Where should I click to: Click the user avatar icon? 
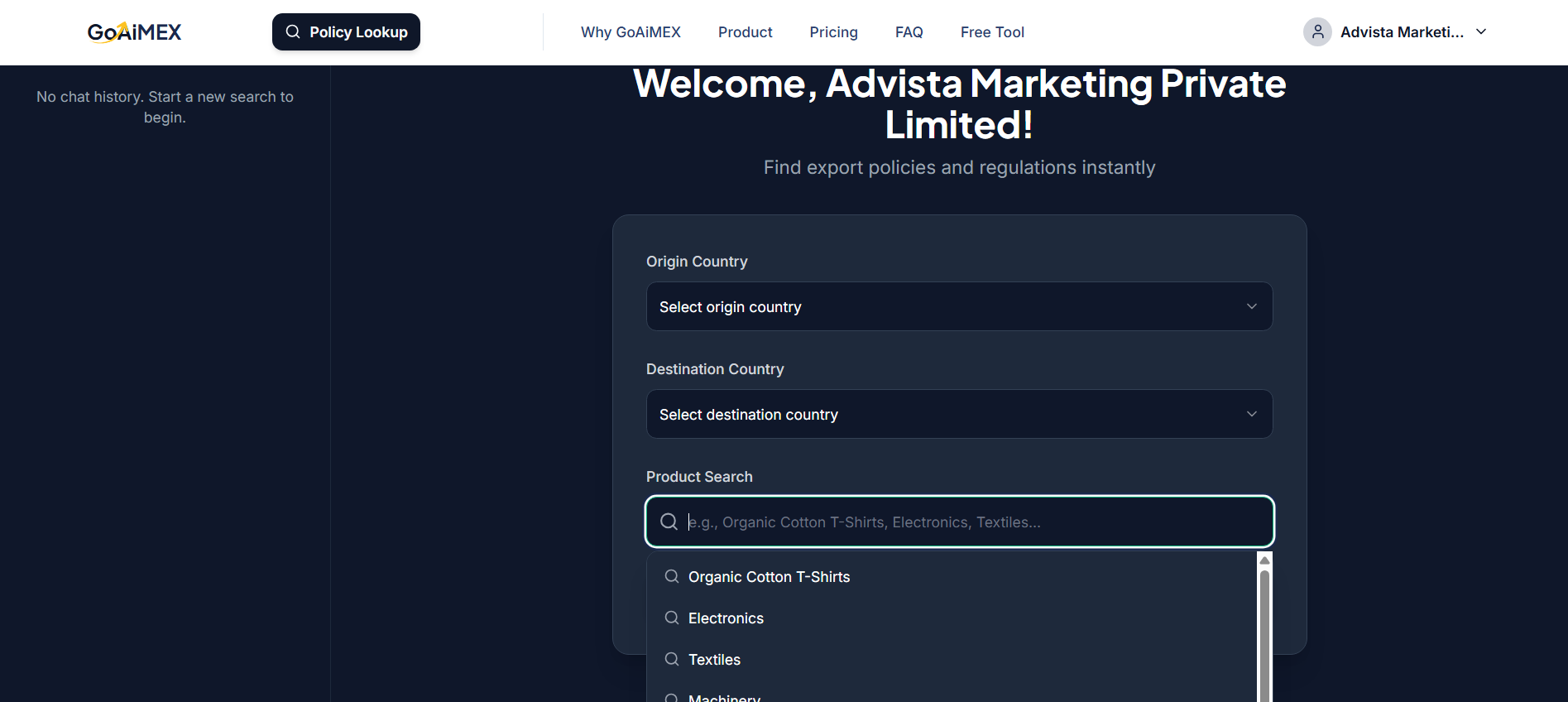[x=1317, y=31]
